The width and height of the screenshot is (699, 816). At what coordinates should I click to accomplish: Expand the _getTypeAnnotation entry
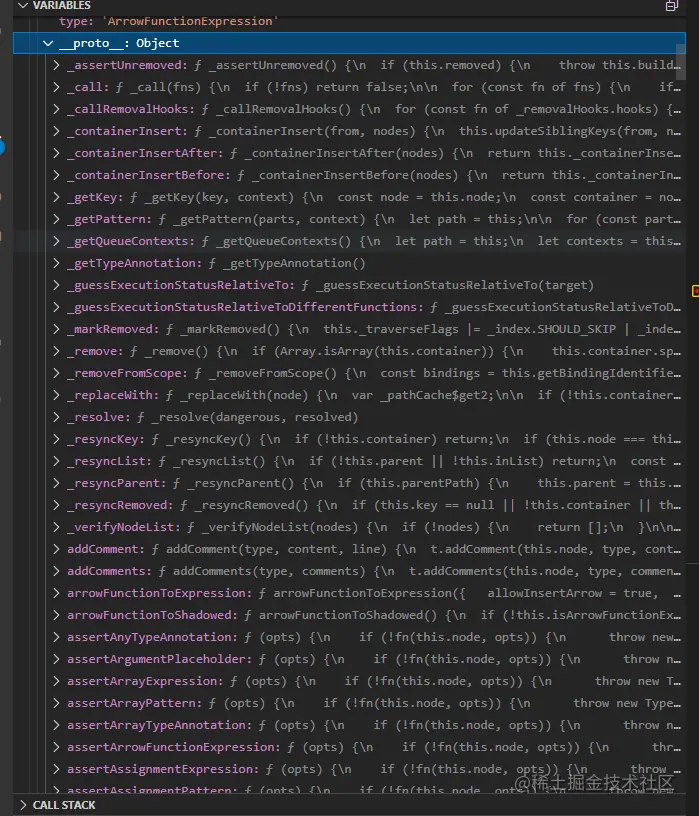(x=56, y=263)
